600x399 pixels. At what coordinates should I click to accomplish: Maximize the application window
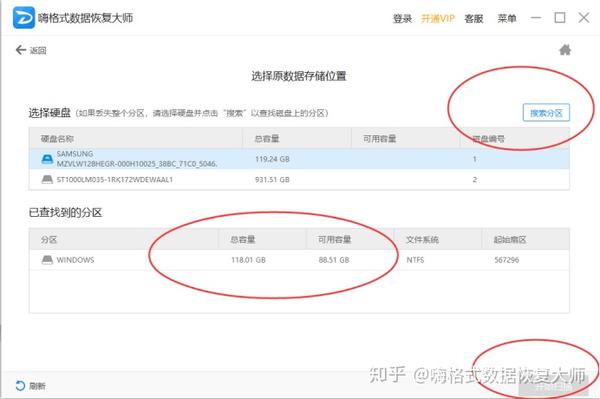tap(560, 18)
